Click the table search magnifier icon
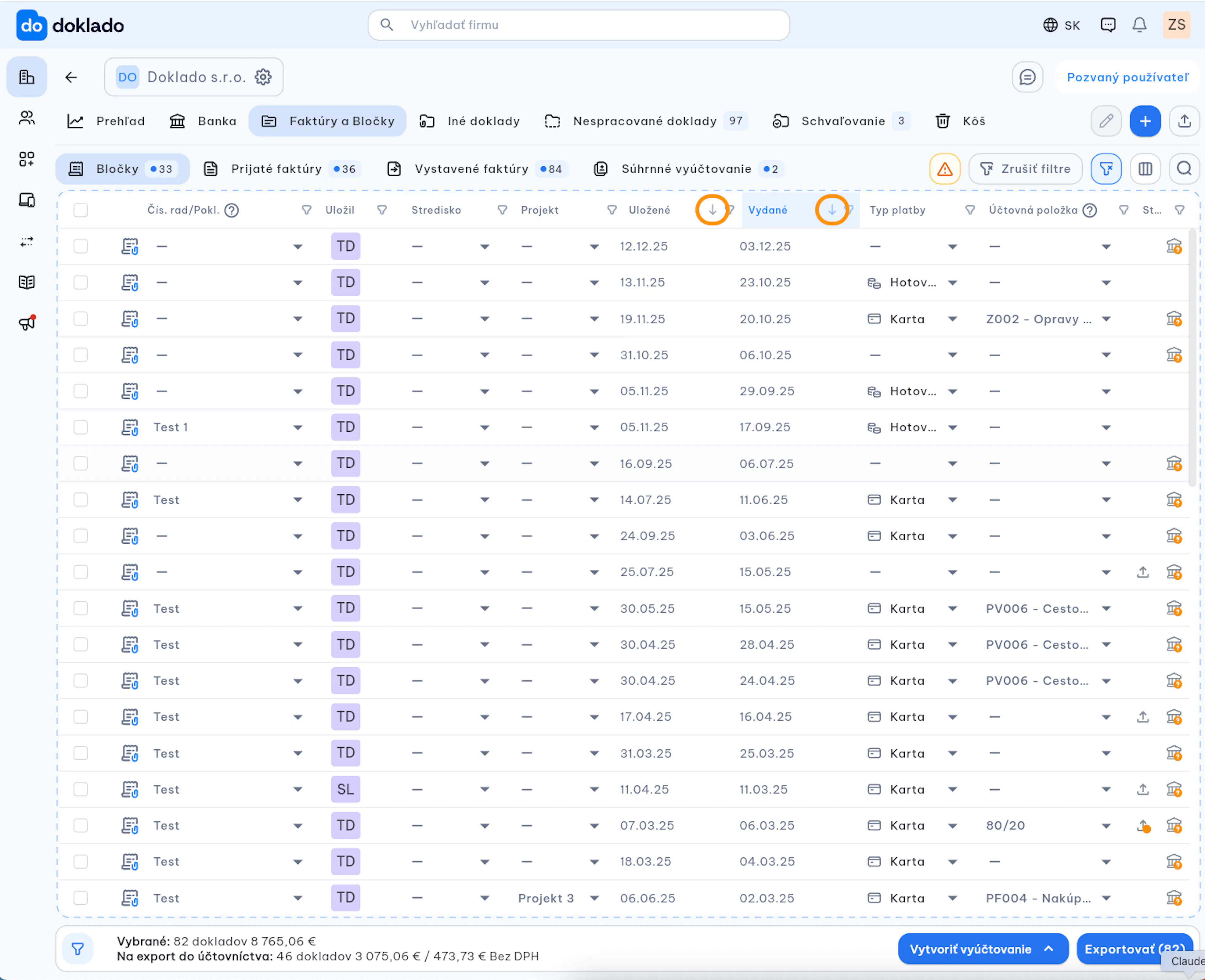The width and height of the screenshot is (1205, 980). tap(1185, 169)
